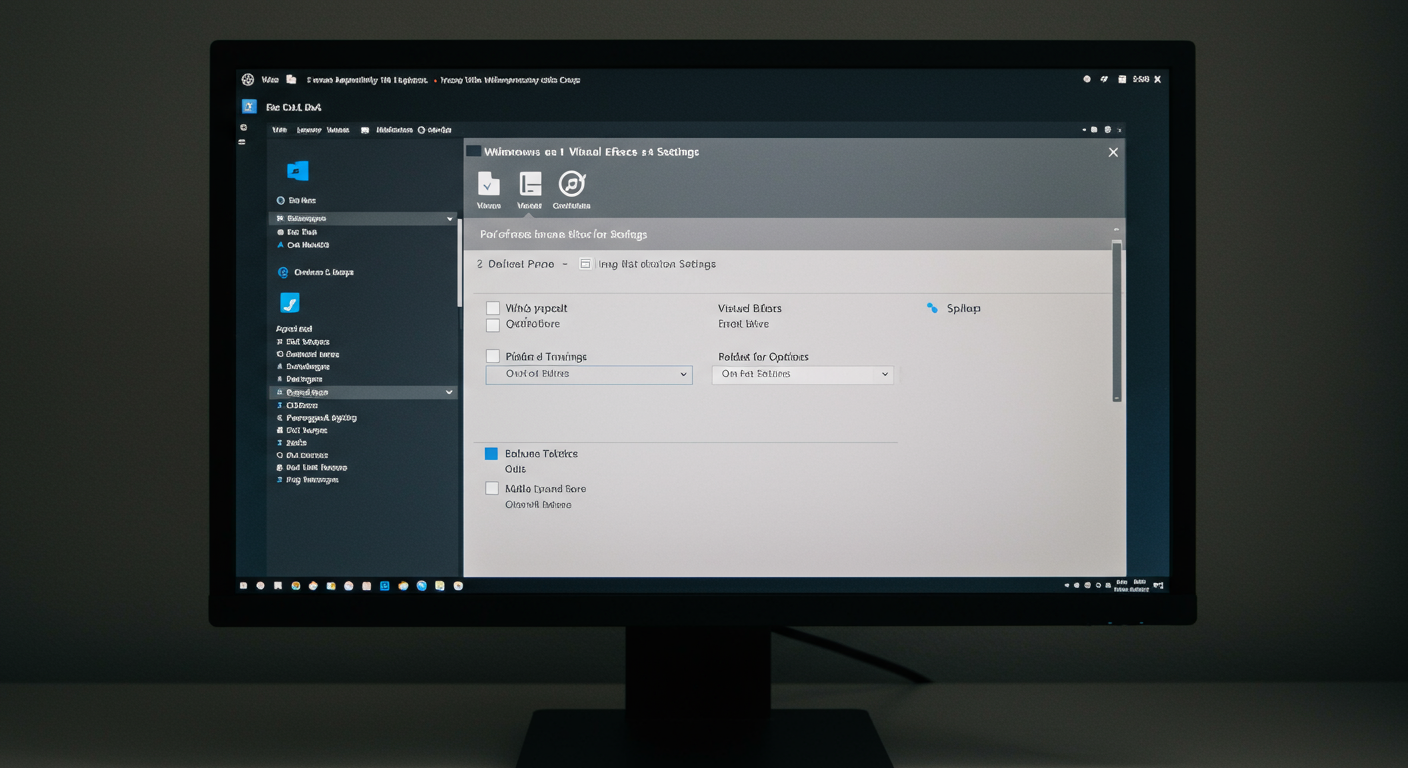The image size is (1408, 768).
Task: Open the 'On Fat Satines' dropdown
Action: (803, 374)
